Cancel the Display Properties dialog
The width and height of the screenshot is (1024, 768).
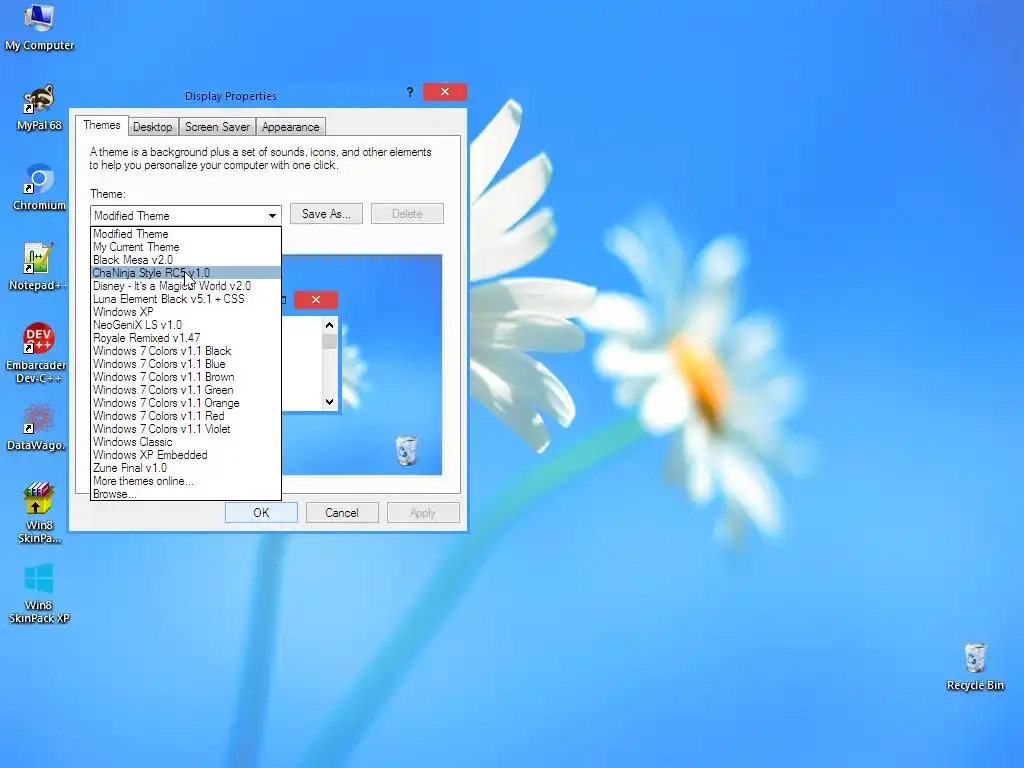click(342, 513)
